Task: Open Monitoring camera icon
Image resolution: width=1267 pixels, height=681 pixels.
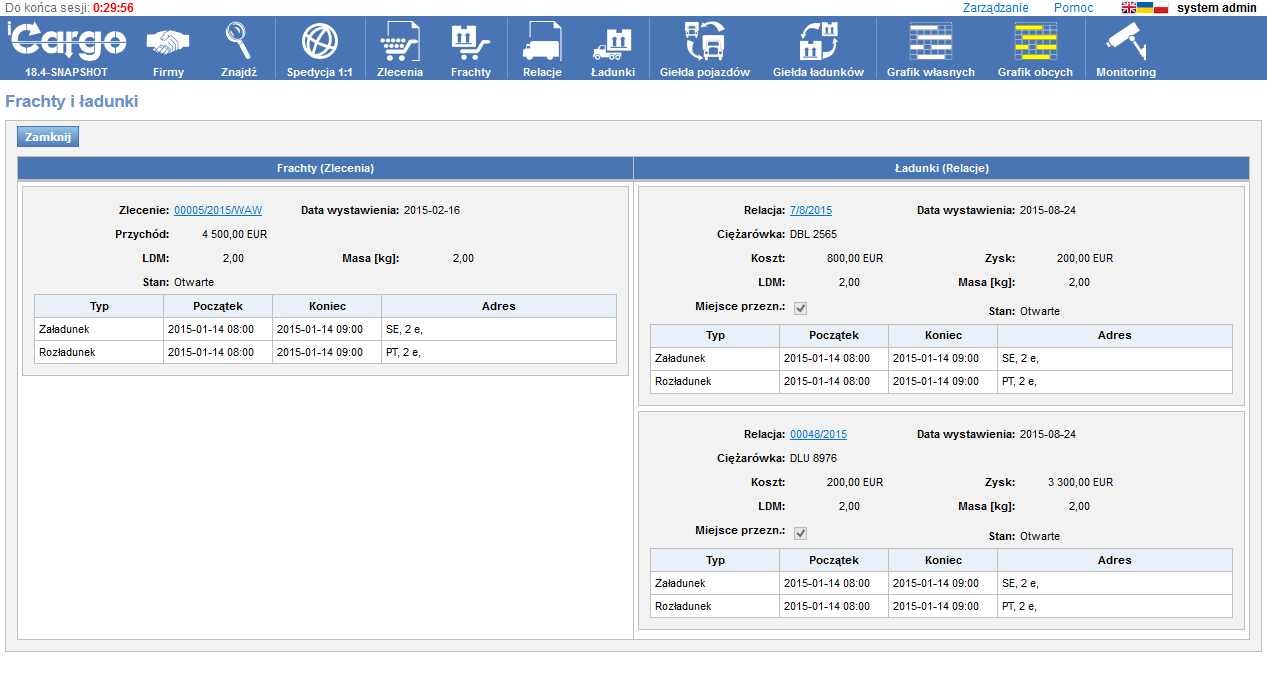Action: tap(1125, 43)
